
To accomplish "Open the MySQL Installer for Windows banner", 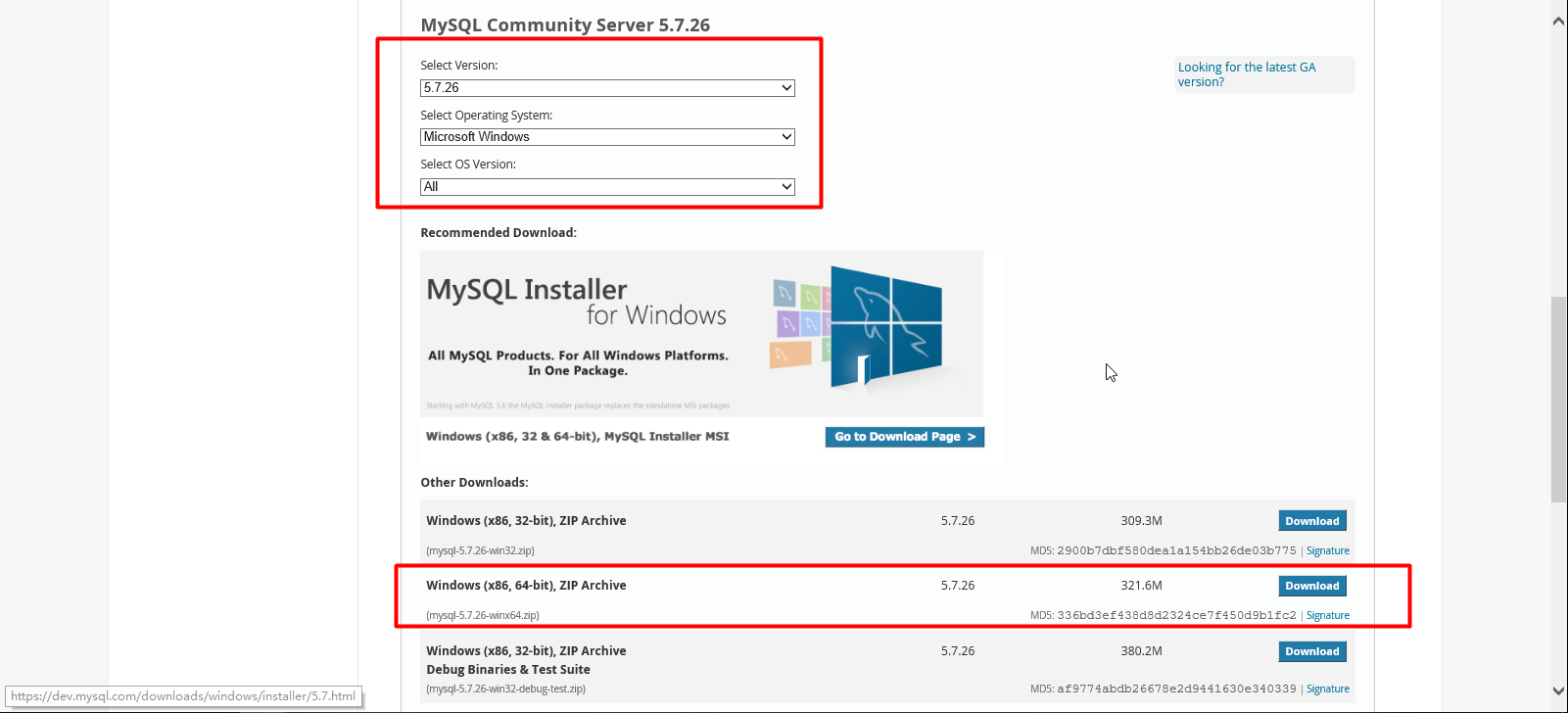I will coord(701,334).
